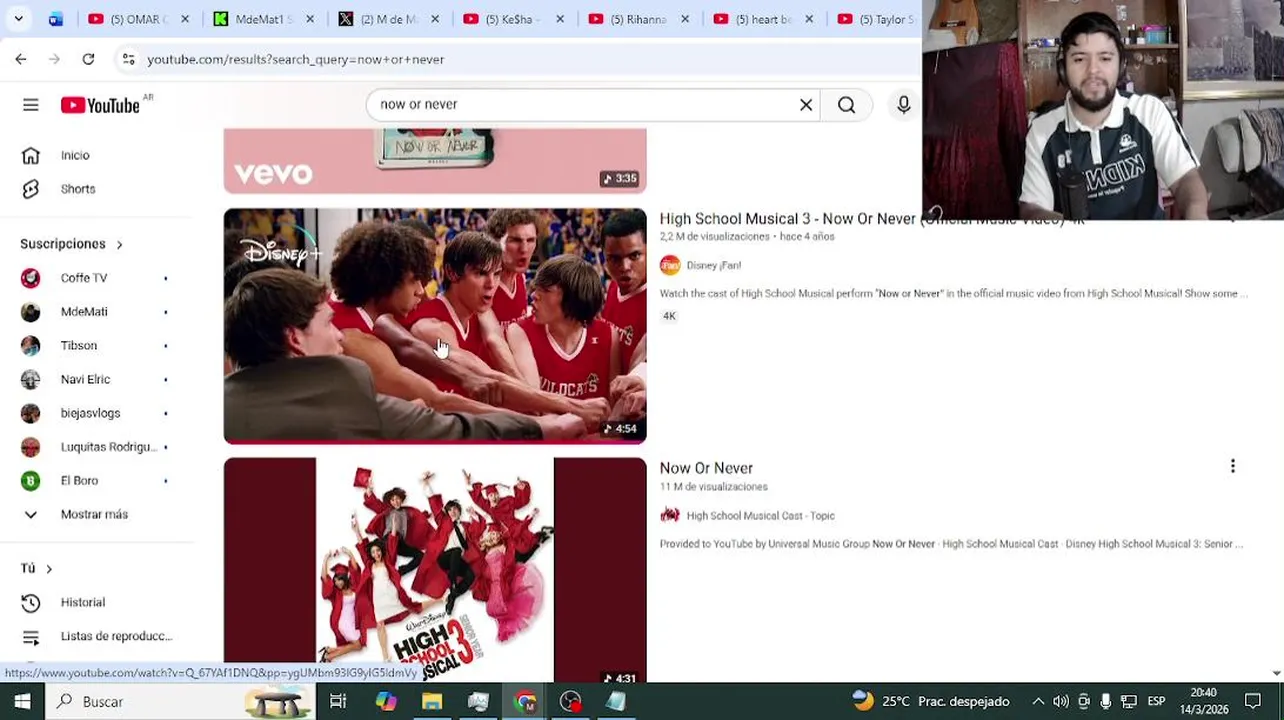
Task: Open Copilot from the taskbar
Action: pyautogui.click(x=386, y=701)
